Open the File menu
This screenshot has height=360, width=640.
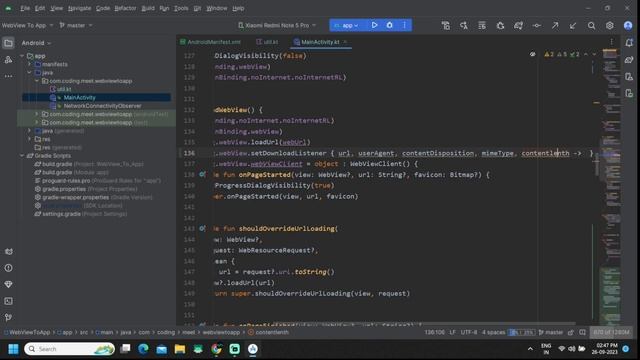tap(25, 8)
